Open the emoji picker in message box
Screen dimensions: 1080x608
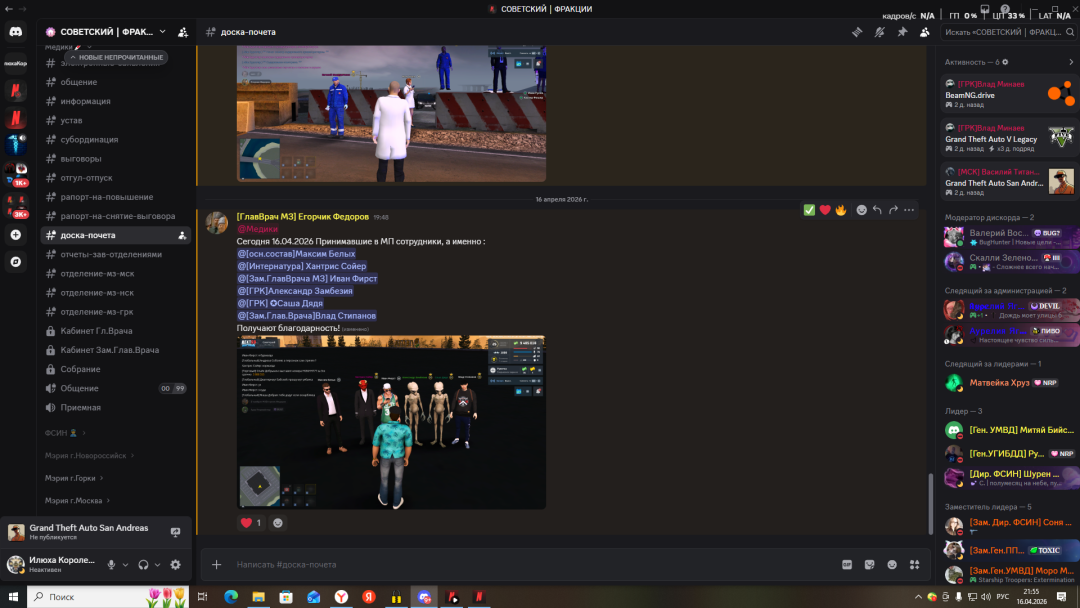pyautogui.click(x=892, y=565)
